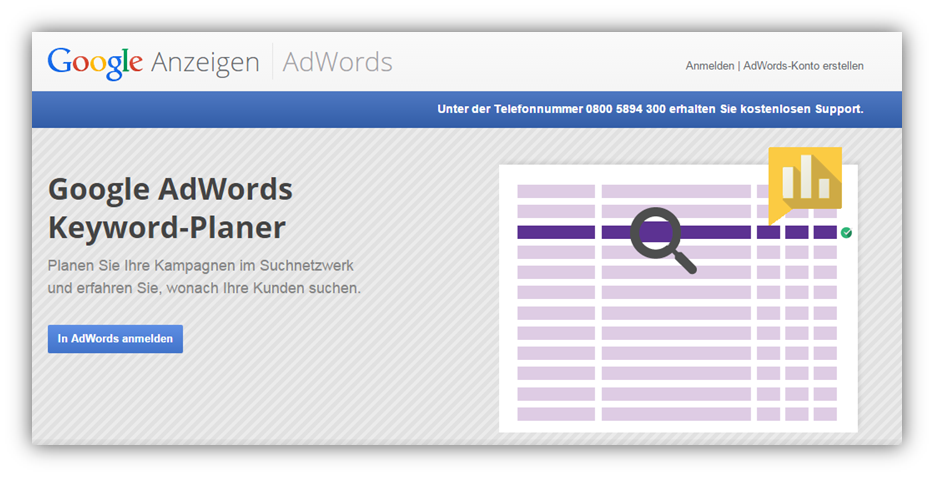
Task: Click the first column cell of highlighted row
Action: click(x=556, y=232)
